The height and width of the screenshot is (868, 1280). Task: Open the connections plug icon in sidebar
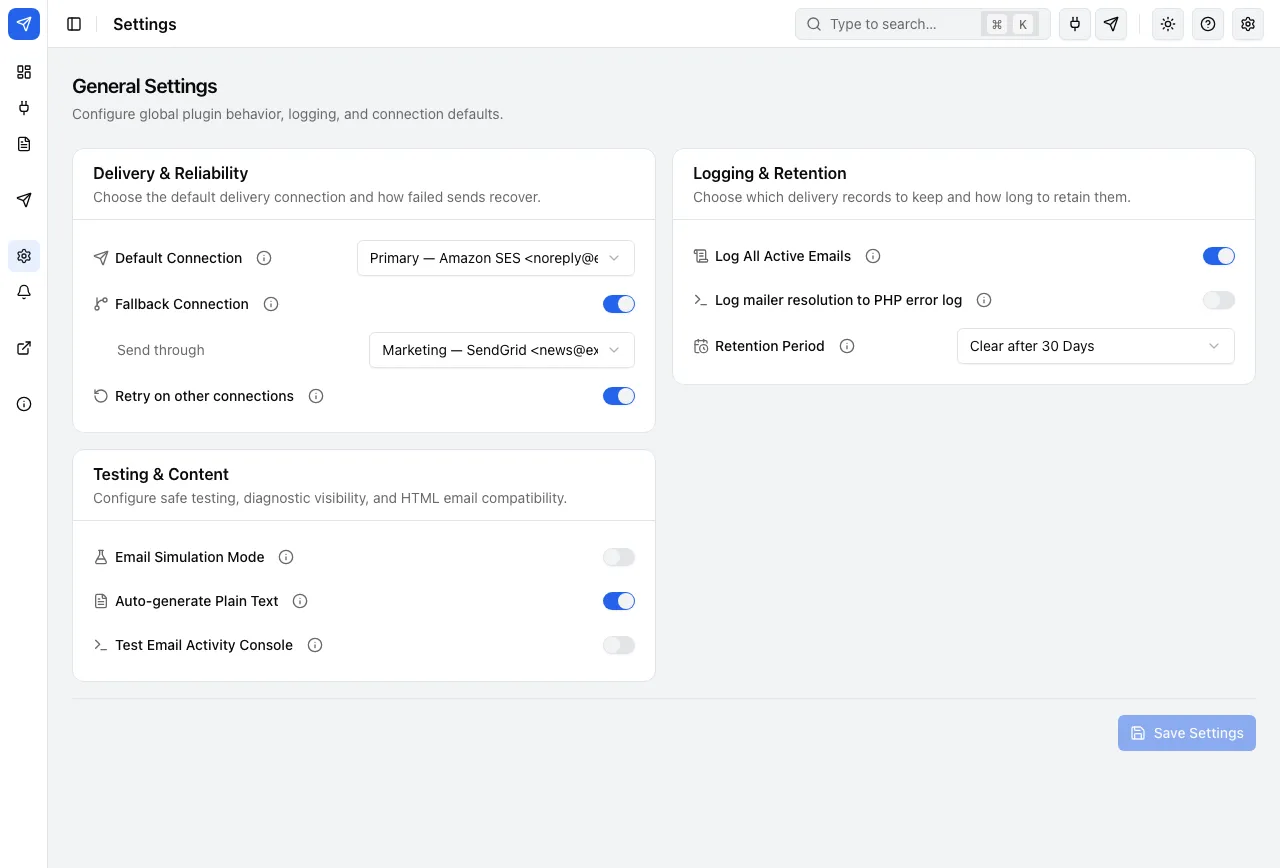[24, 108]
